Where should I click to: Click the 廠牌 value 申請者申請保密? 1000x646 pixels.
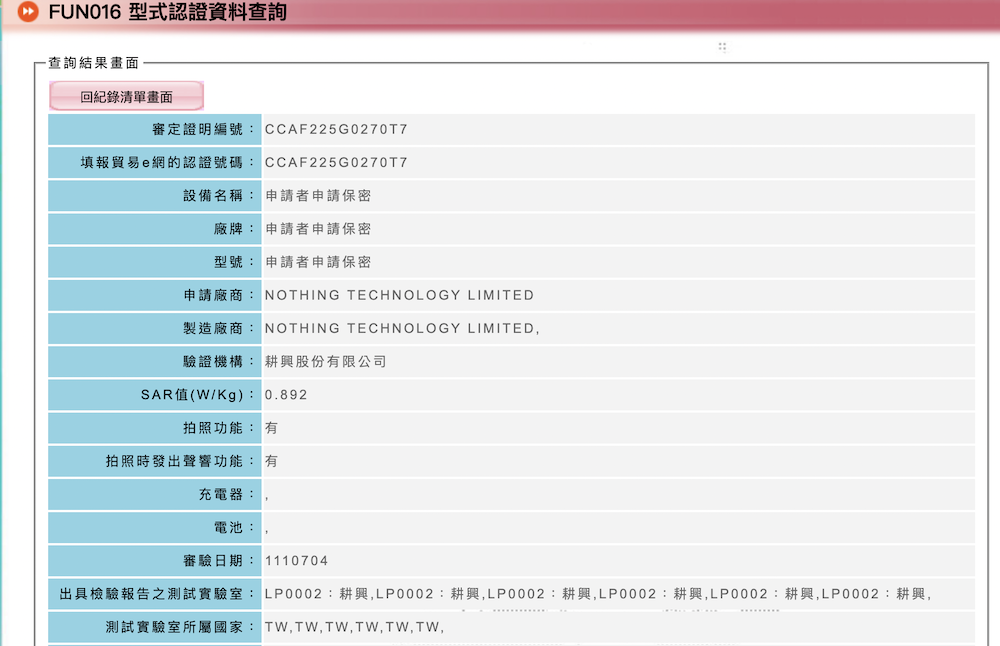318,229
